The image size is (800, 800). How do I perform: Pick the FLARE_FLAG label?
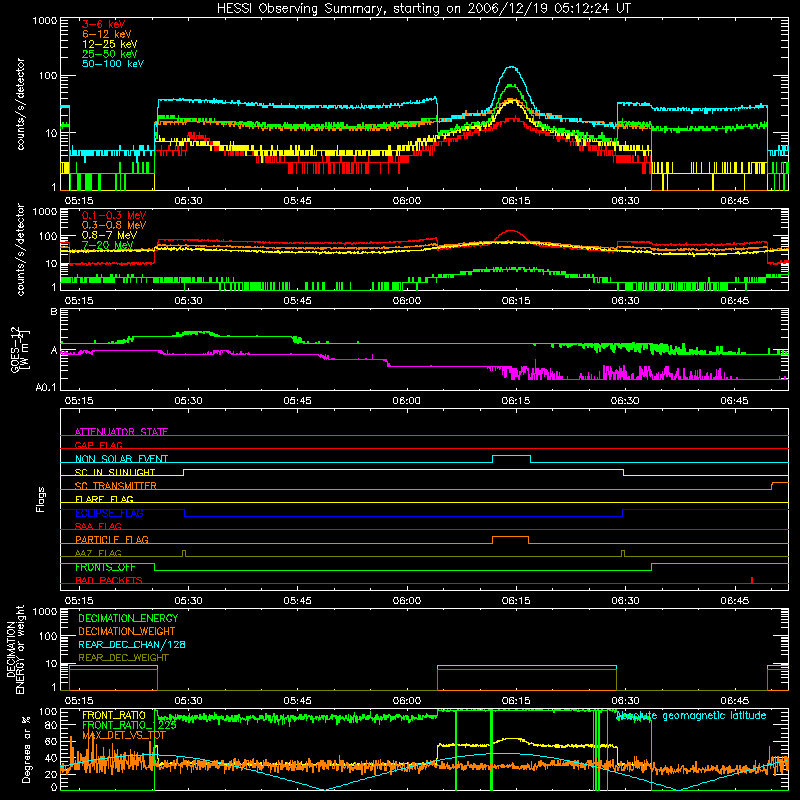click(x=104, y=499)
